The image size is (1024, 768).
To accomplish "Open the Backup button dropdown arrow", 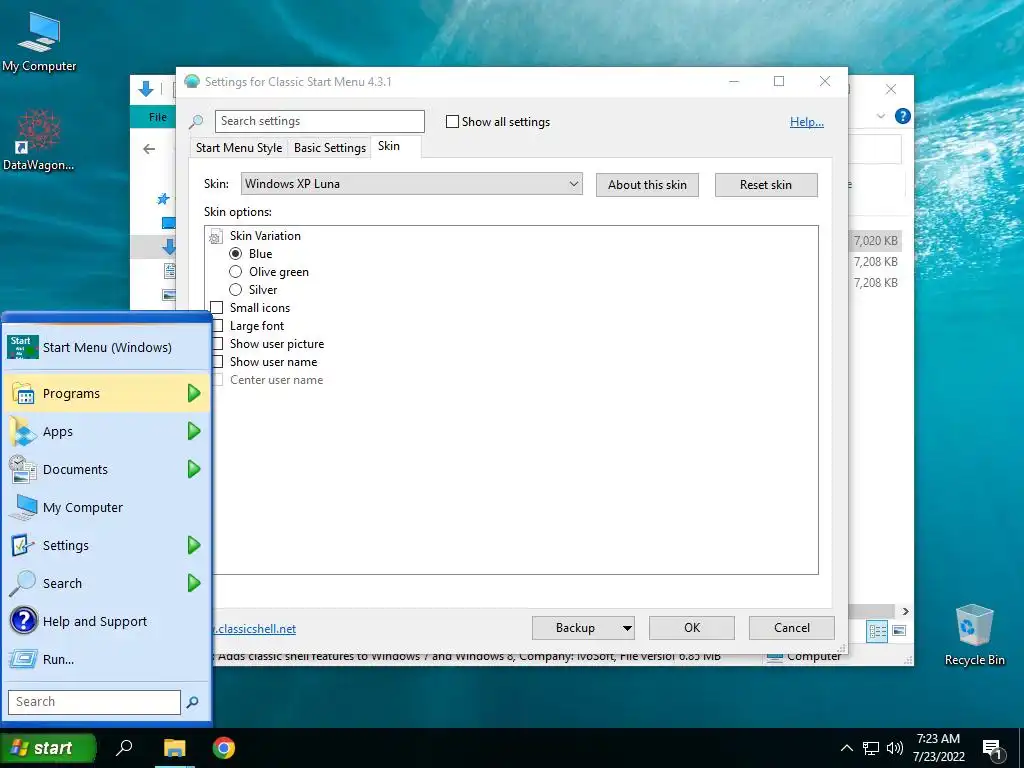I will click(627, 628).
